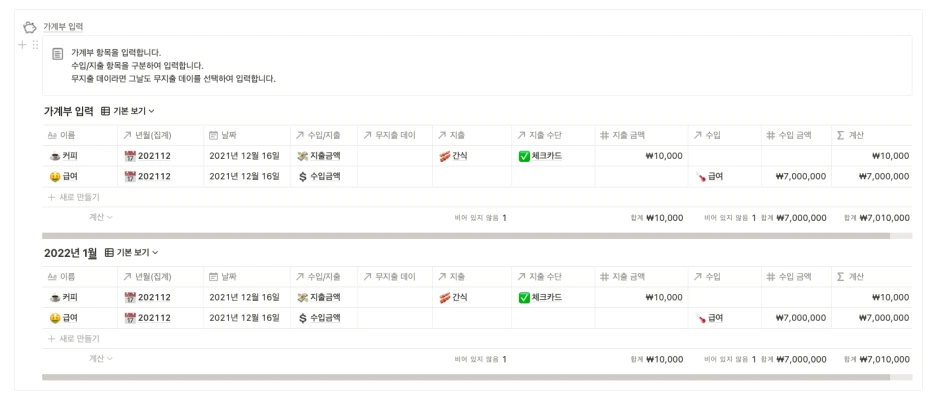Open 기본 보기 dropdown for 가계부 입력
936x399 pixels.
coord(134,111)
